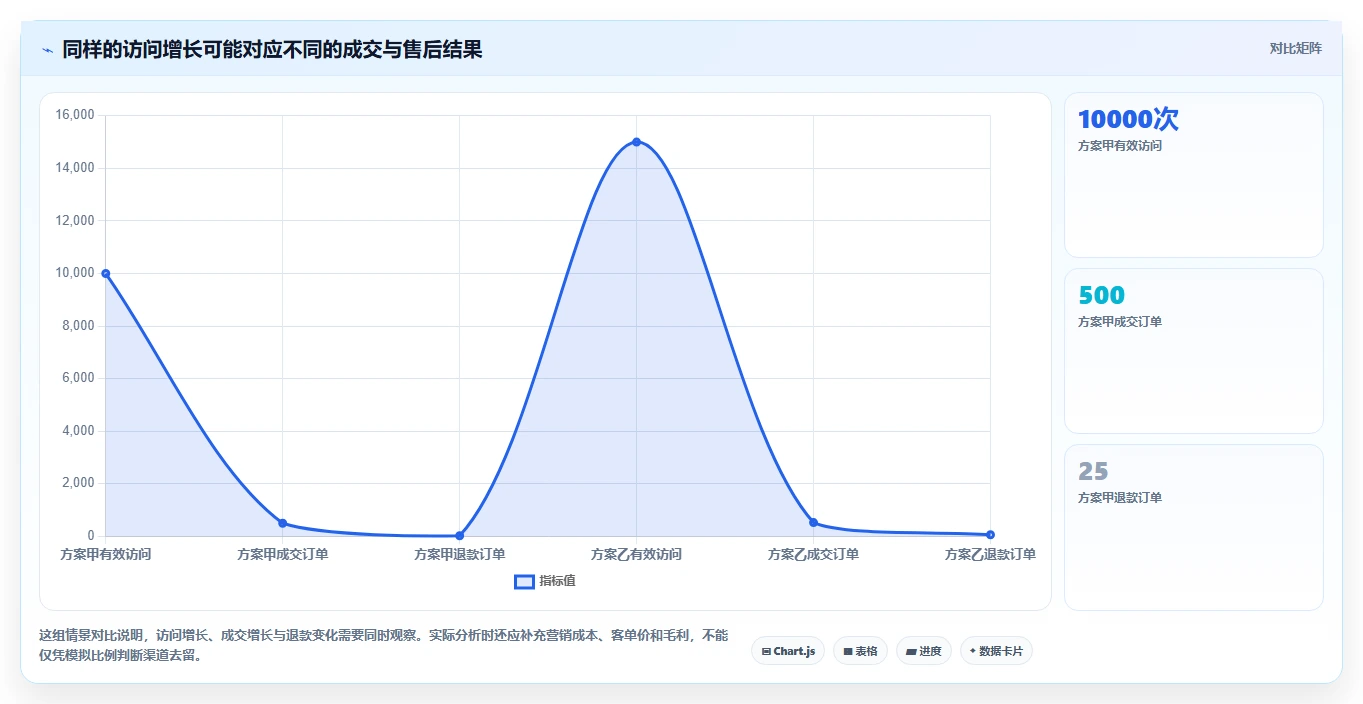1363x704 pixels.
Task: Click the x-axis label 方案乙有效访问
Action: (636, 554)
